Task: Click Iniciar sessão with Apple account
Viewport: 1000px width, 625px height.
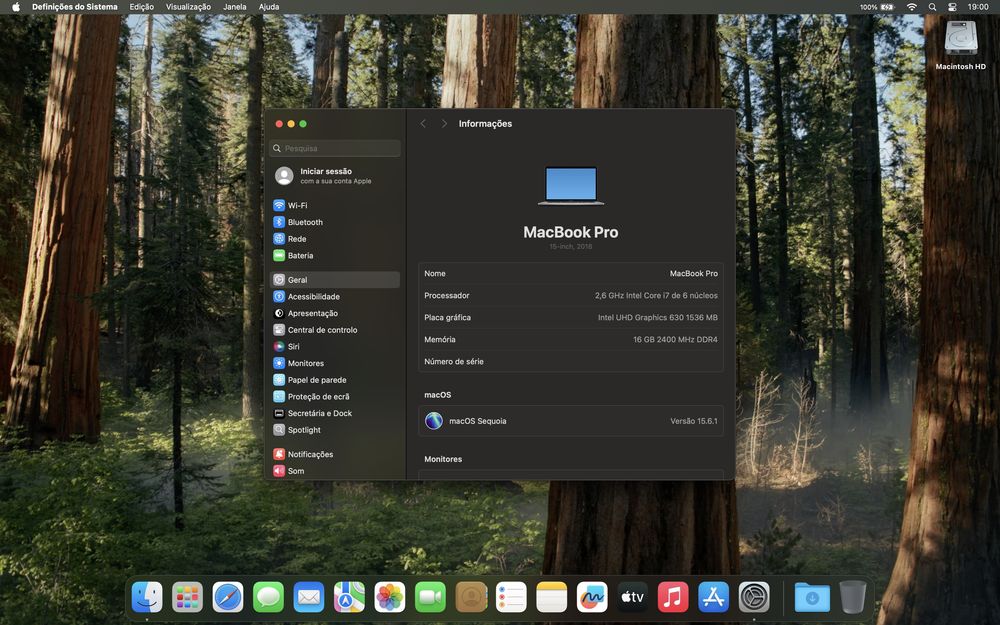Action: click(x=335, y=176)
